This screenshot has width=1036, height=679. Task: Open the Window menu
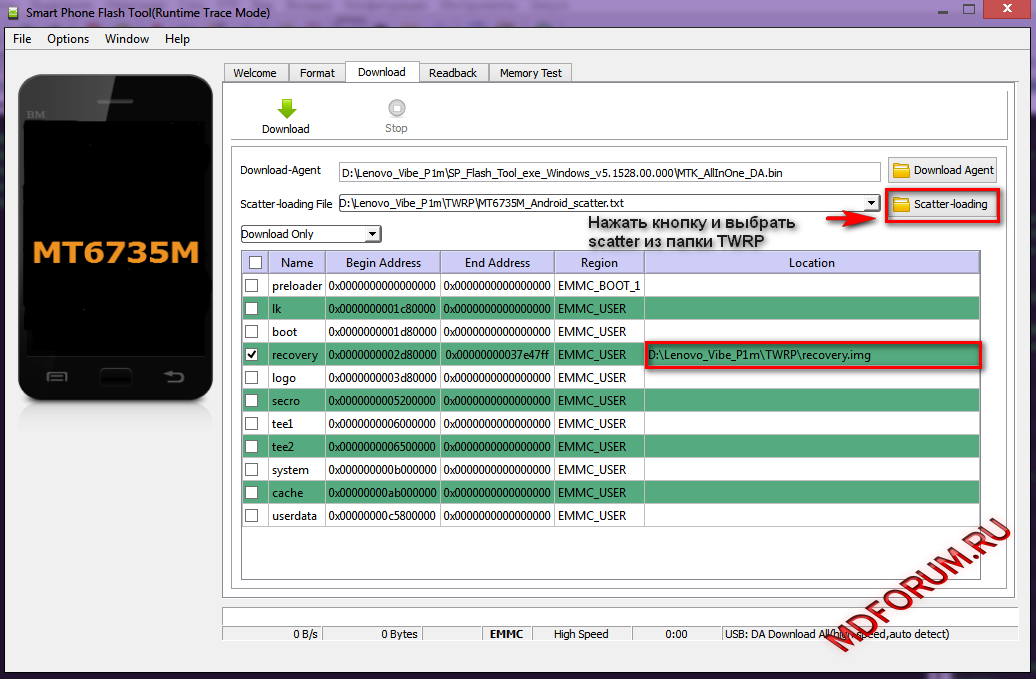(x=127, y=39)
